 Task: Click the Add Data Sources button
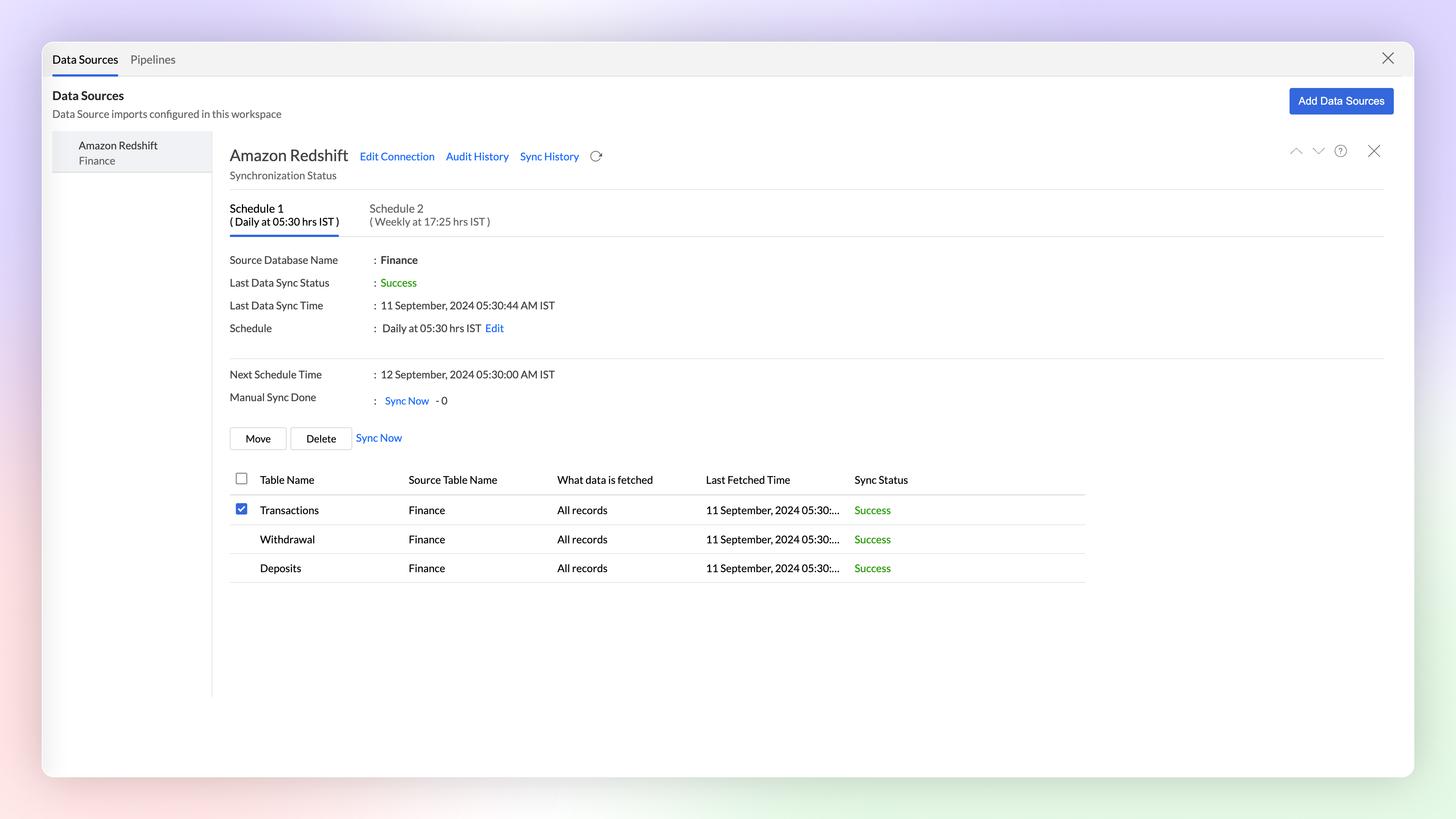pyautogui.click(x=1341, y=101)
